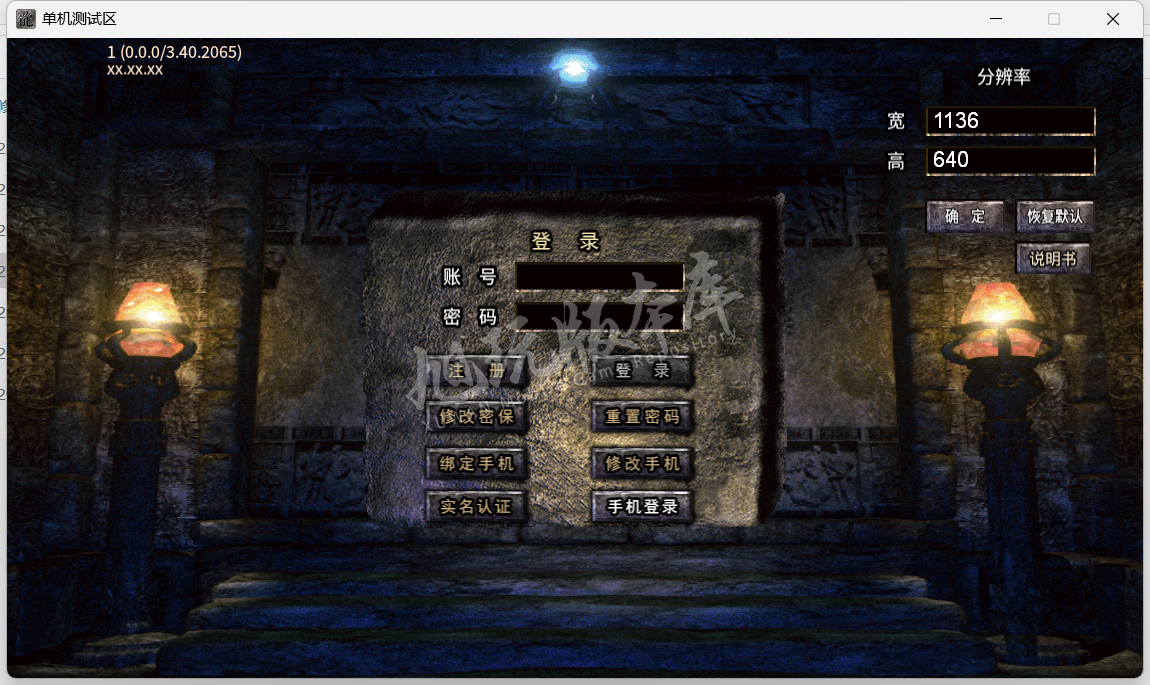This screenshot has width=1150, height=685.
Task: Open the 说明书 manual button
Action: pos(1053,258)
